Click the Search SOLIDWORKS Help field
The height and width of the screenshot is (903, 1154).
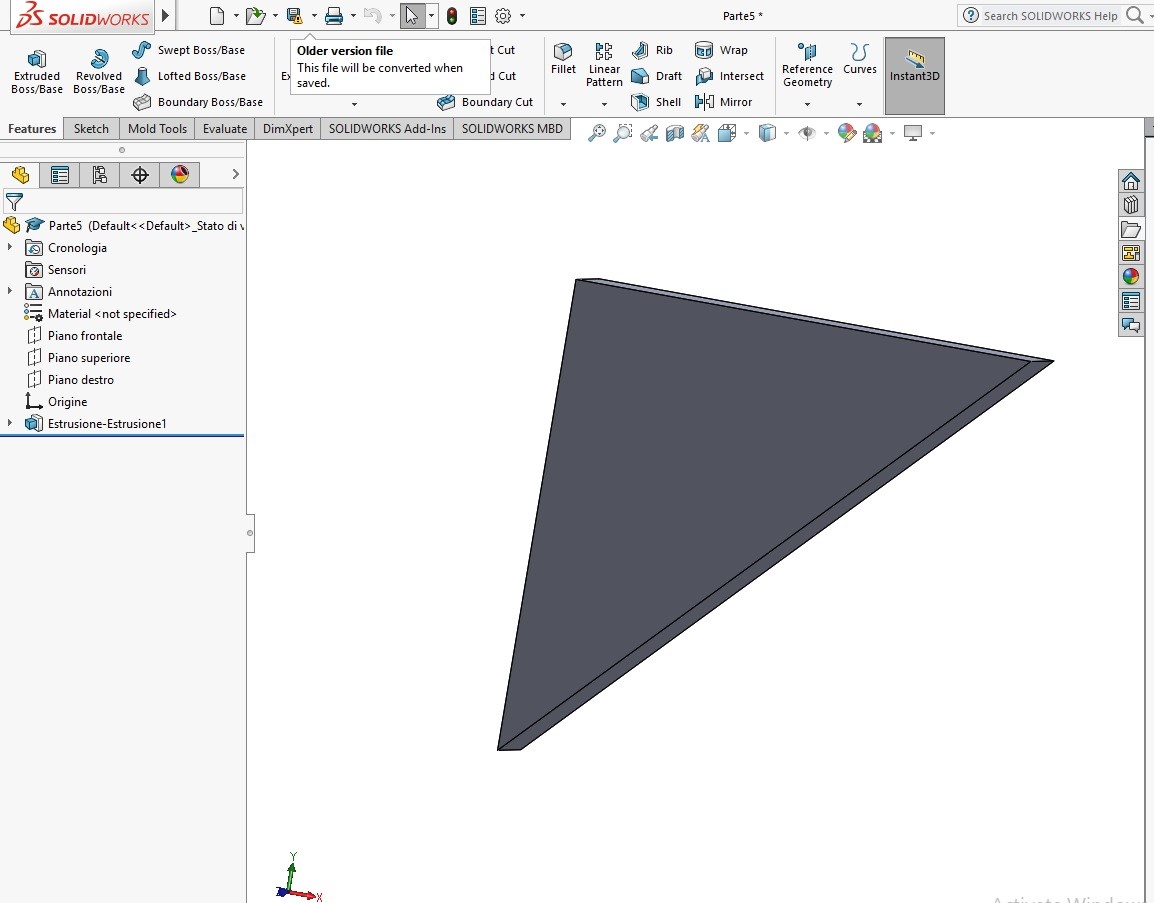pyautogui.click(x=1050, y=15)
